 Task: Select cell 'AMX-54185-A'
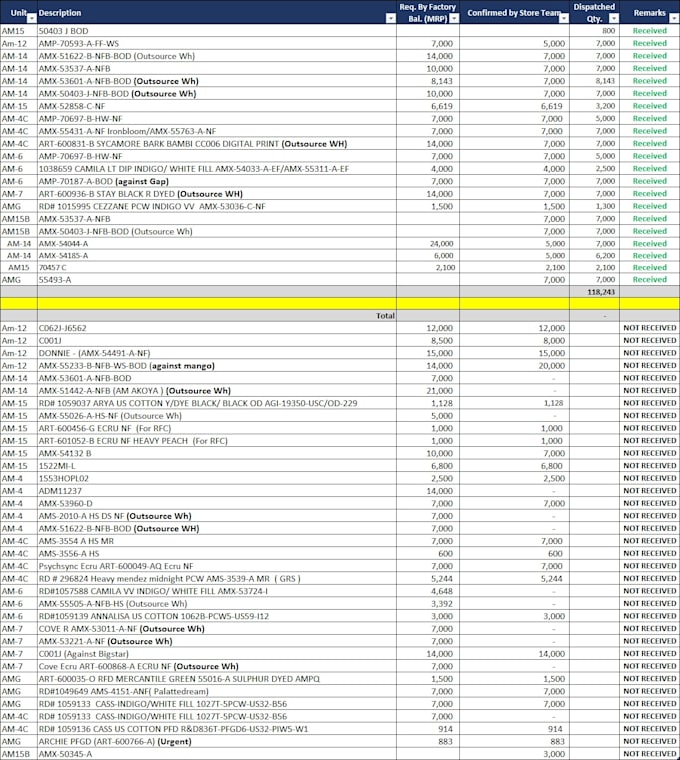[217, 255]
